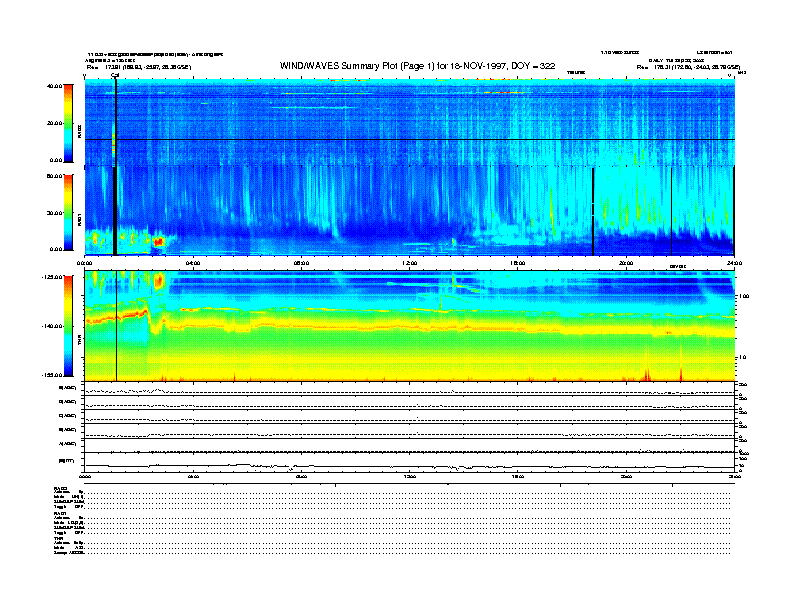Image resolution: width=792 pixels, height=612 pixels.
Task: Click the Rsun position text at top right
Action: 688,67
